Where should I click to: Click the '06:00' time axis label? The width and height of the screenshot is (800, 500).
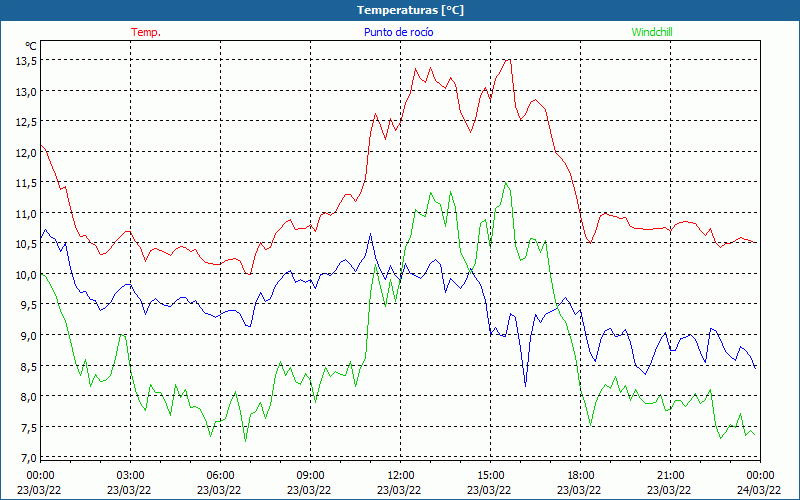(x=220, y=476)
